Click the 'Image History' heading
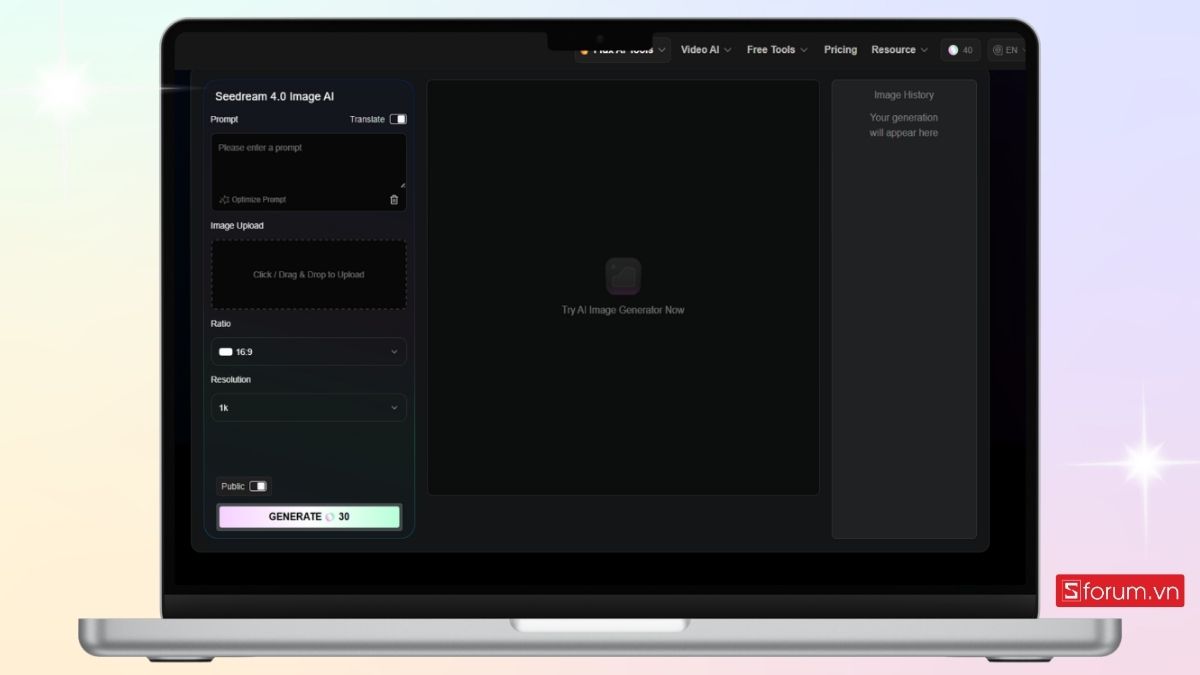 point(904,95)
